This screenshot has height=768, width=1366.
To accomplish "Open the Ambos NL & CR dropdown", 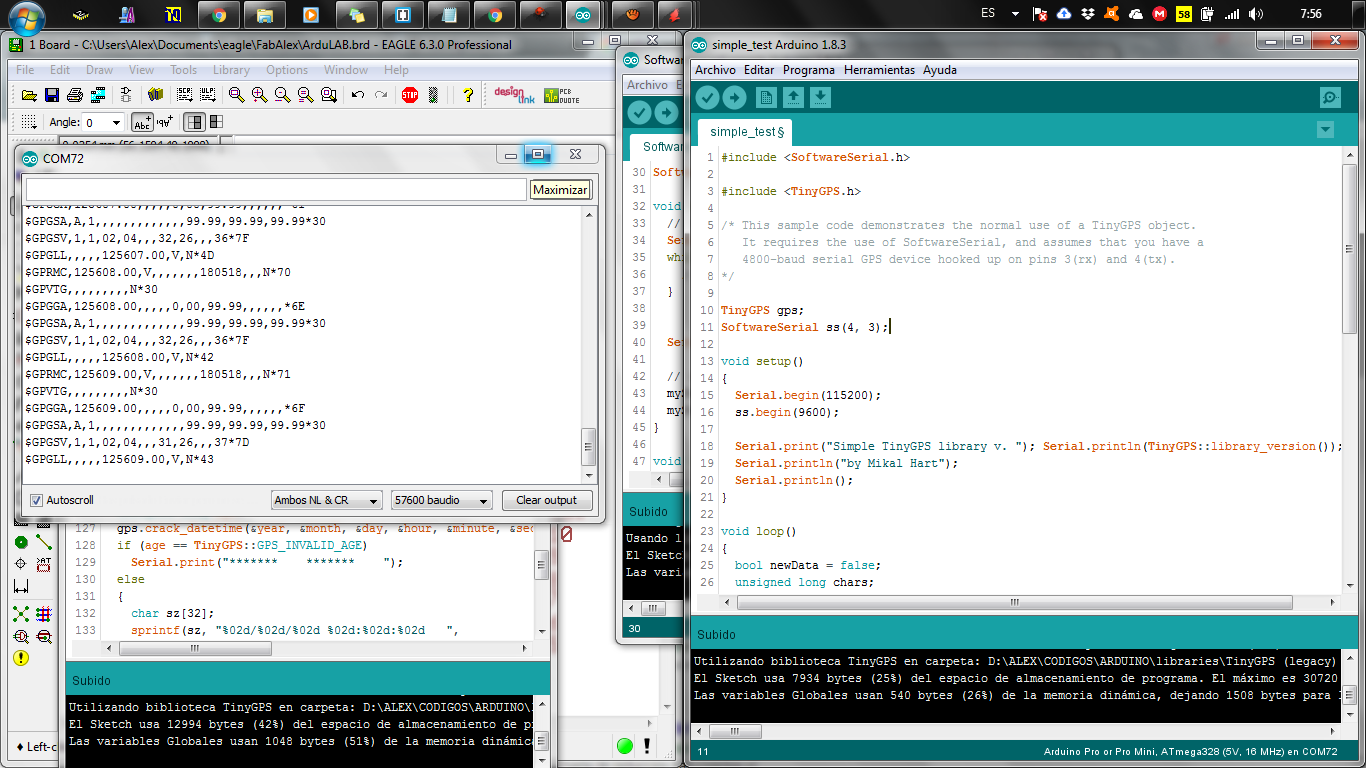I will (x=327, y=500).
